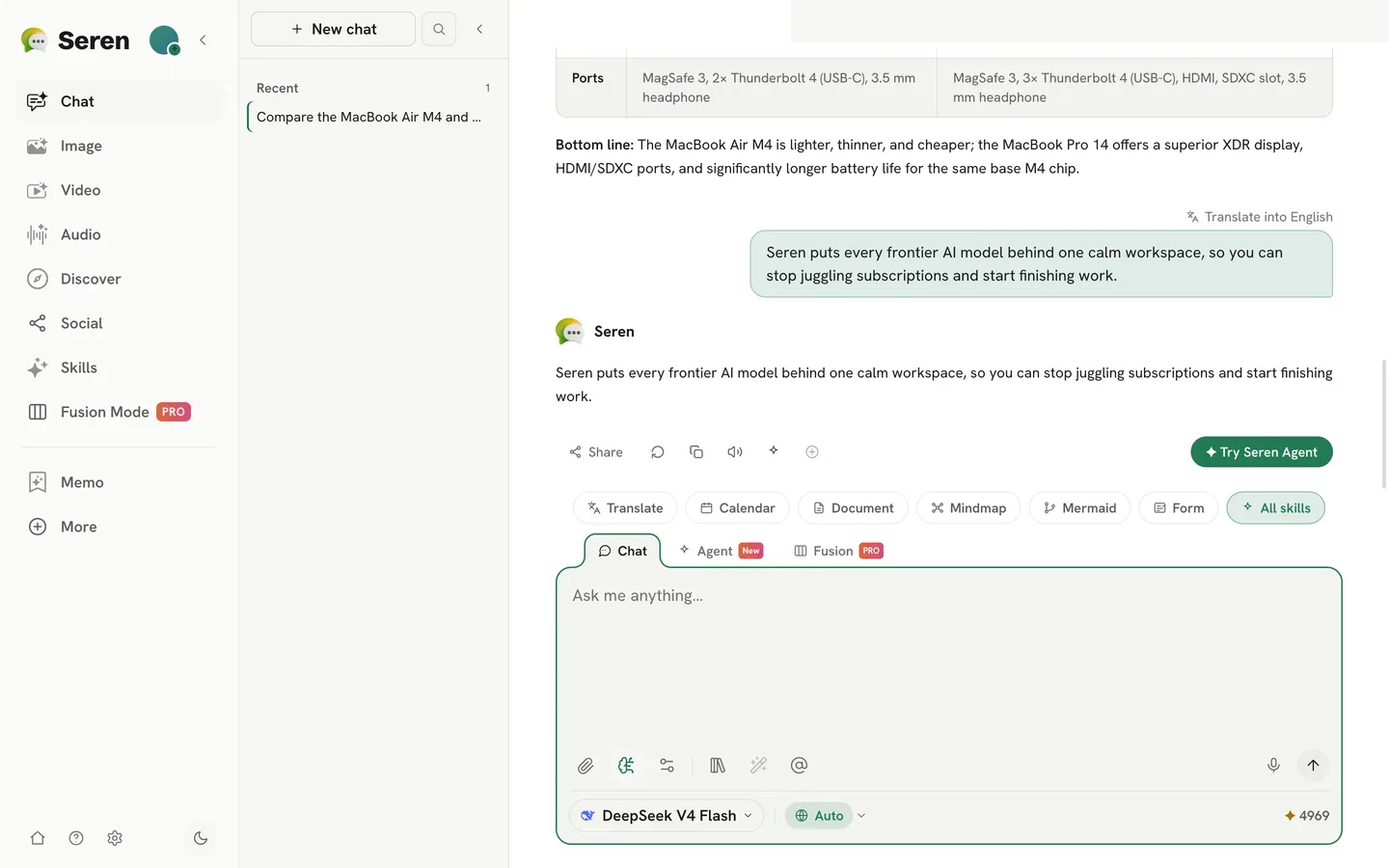The image size is (1389, 868).
Task: Open the user profile avatar
Action: pos(164,41)
